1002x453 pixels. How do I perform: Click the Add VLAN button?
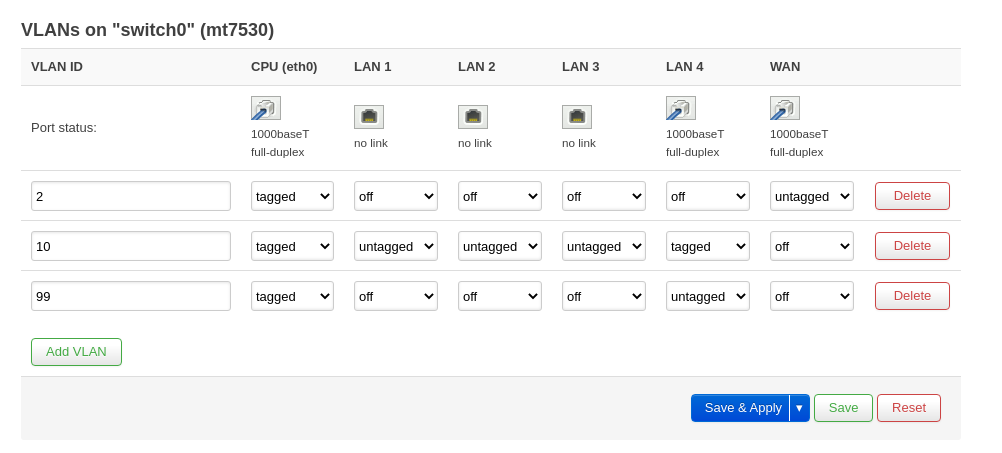(x=76, y=352)
